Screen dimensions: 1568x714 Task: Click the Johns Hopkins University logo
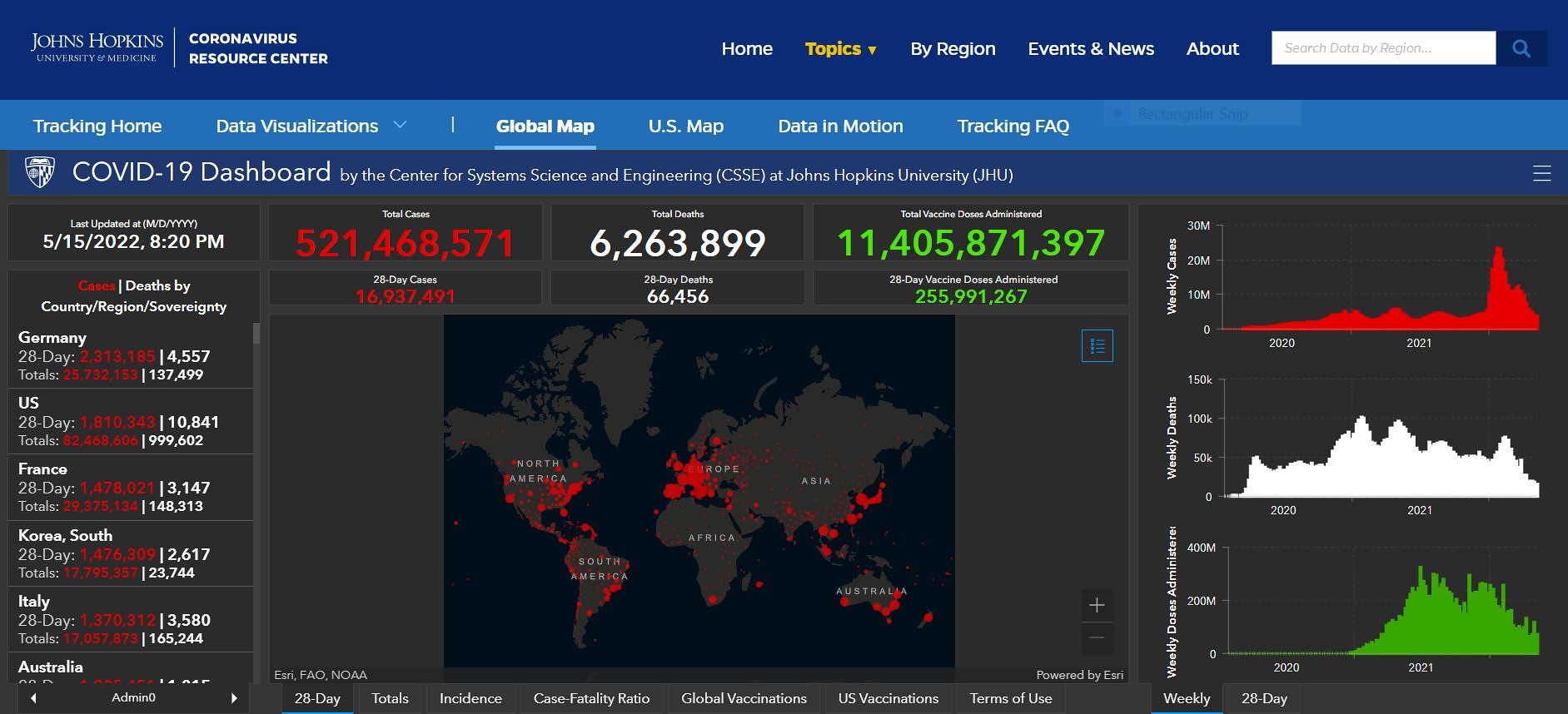pos(97,47)
